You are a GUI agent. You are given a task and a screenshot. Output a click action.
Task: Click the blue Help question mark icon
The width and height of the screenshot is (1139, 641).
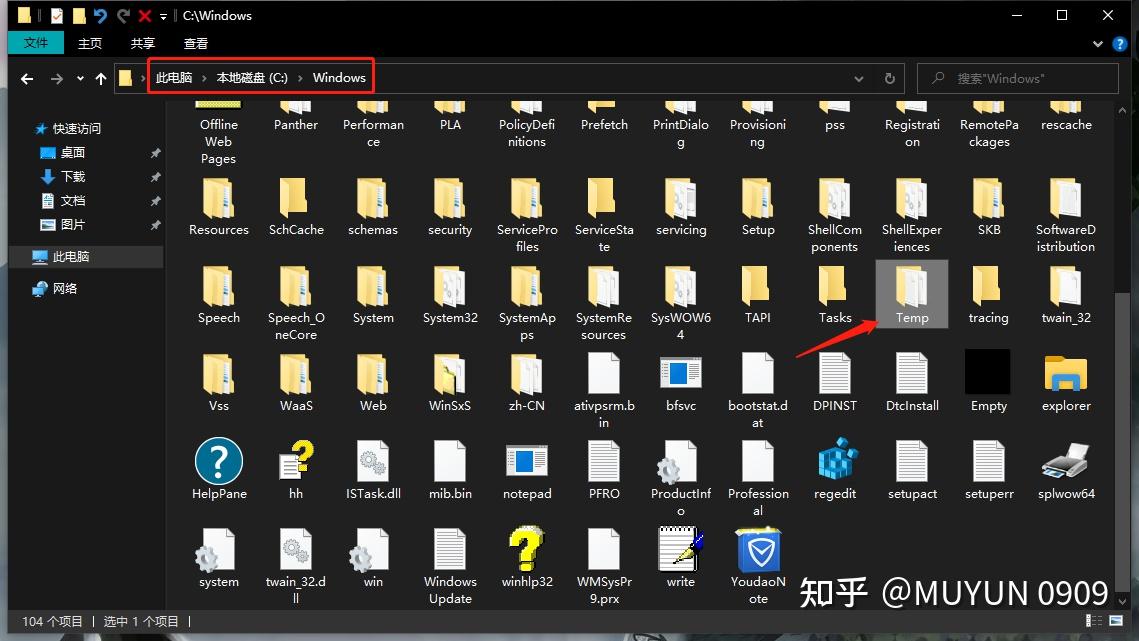click(1121, 43)
